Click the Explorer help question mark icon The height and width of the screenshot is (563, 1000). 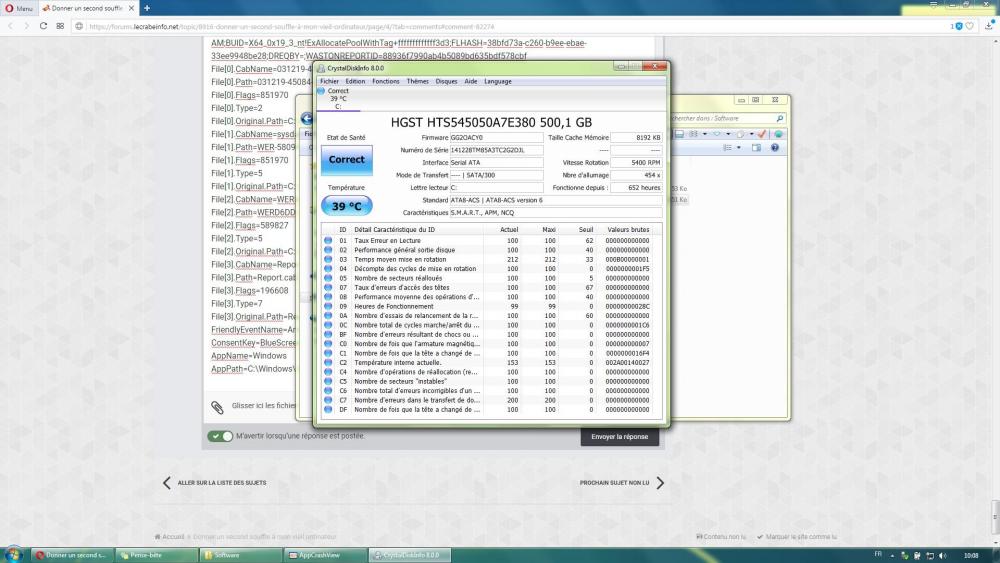pos(773,147)
